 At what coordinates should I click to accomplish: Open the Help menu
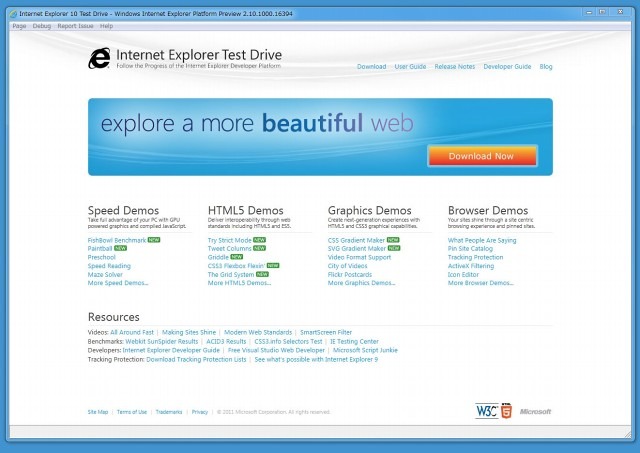click(x=106, y=26)
